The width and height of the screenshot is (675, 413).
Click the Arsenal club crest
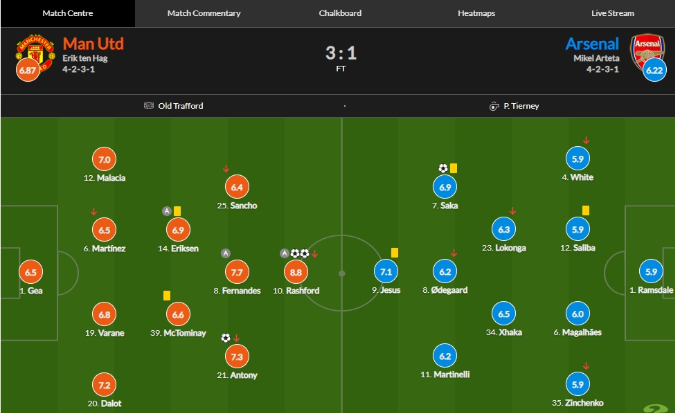pyautogui.click(x=647, y=53)
